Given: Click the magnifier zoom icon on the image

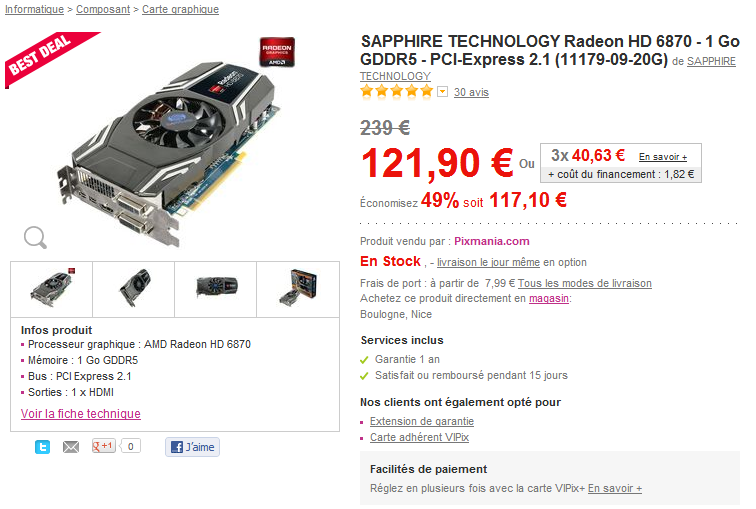Looking at the screenshot, I should point(35,237).
